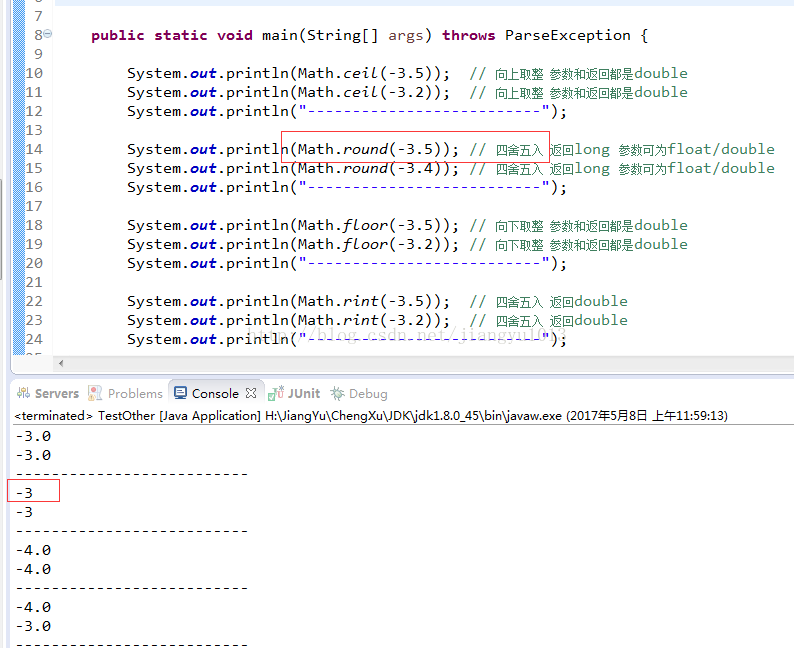This screenshot has height=648, width=794.
Task: Click the Debug bug icon
Action: coord(337,393)
